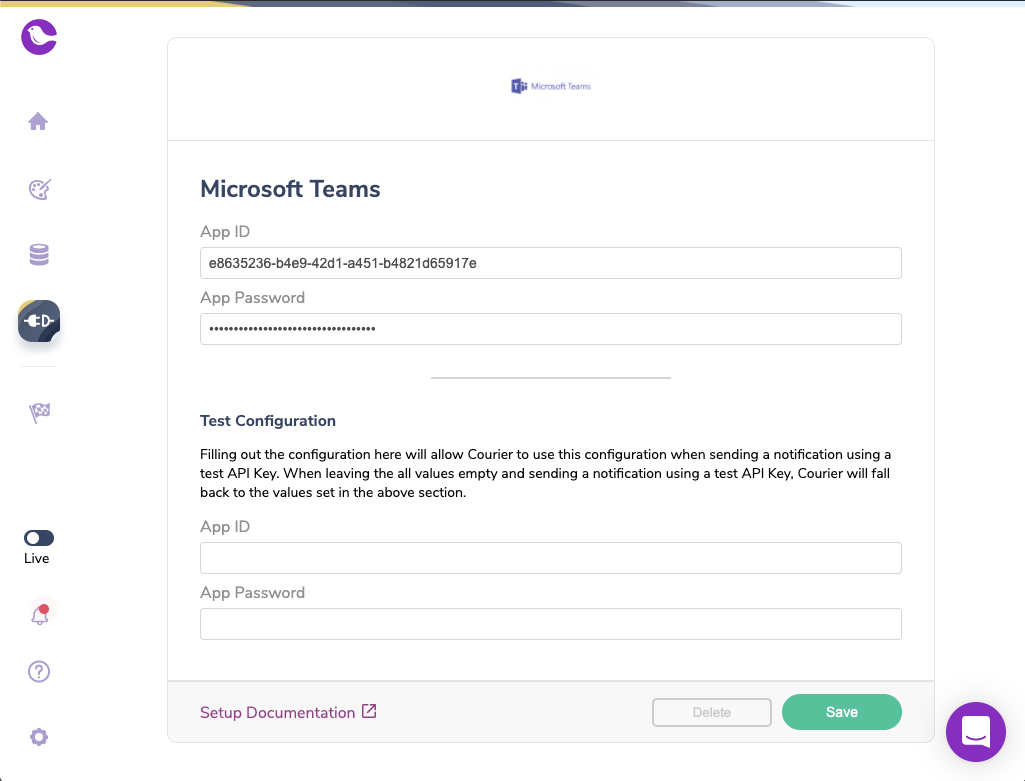Click Test Configuration App ID field
Screen dimensions: 1025x781
coord(550,558)
